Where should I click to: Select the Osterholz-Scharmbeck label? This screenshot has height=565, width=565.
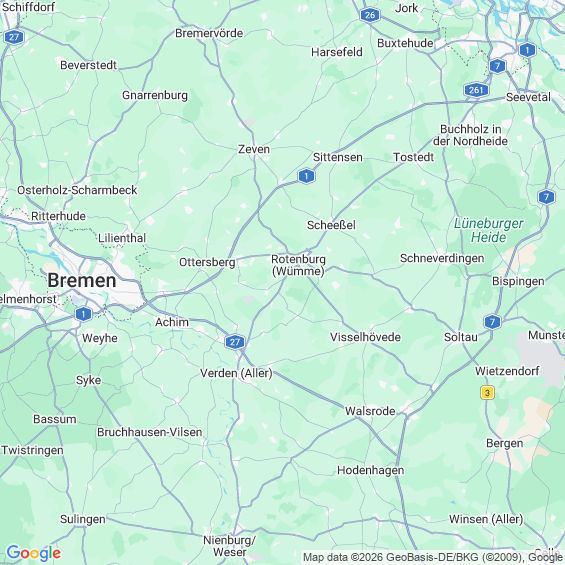[77, 190]
